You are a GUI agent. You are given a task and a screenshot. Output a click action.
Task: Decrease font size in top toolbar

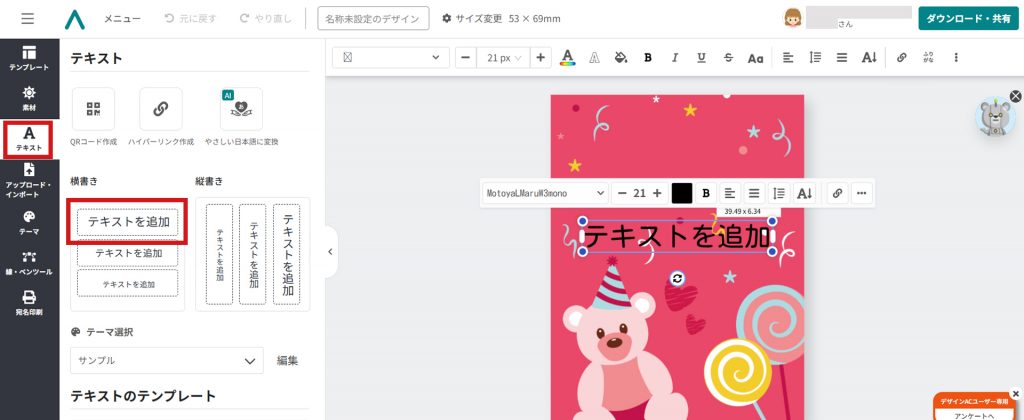coord(466,57)
